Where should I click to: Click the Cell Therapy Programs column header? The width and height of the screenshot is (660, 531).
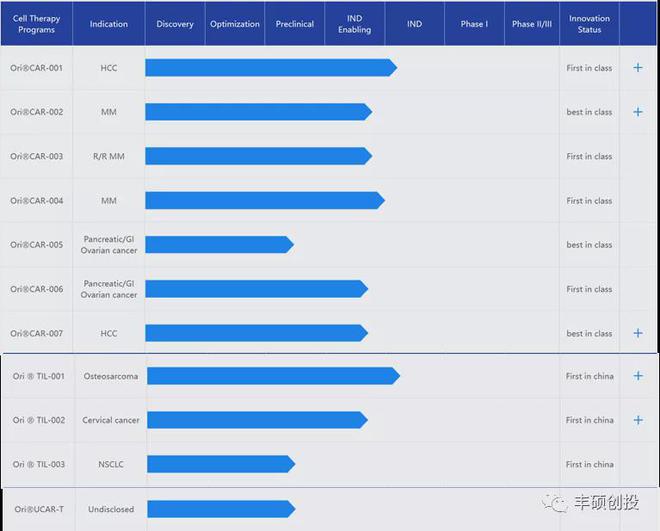tap(37, 24)
